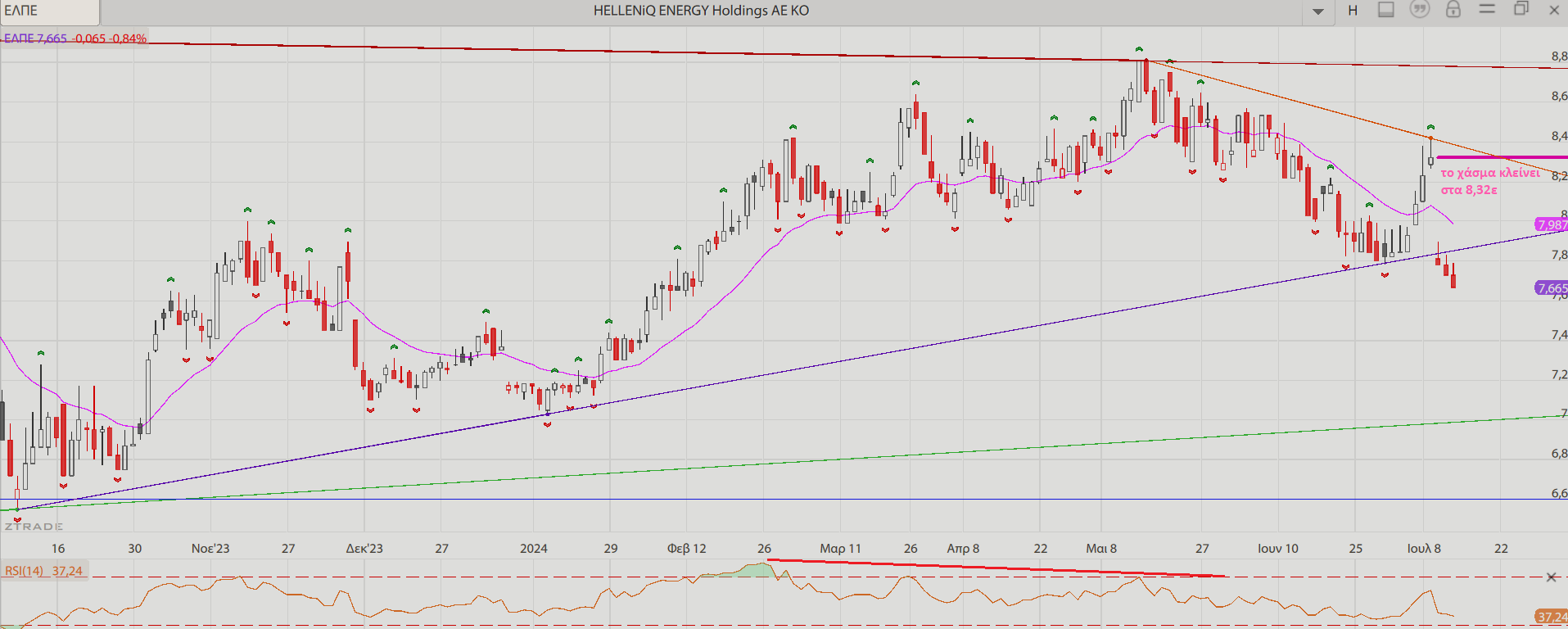Click the 7,665 last price tag
Screen dimensions: 1568x629
point(1552,287)
